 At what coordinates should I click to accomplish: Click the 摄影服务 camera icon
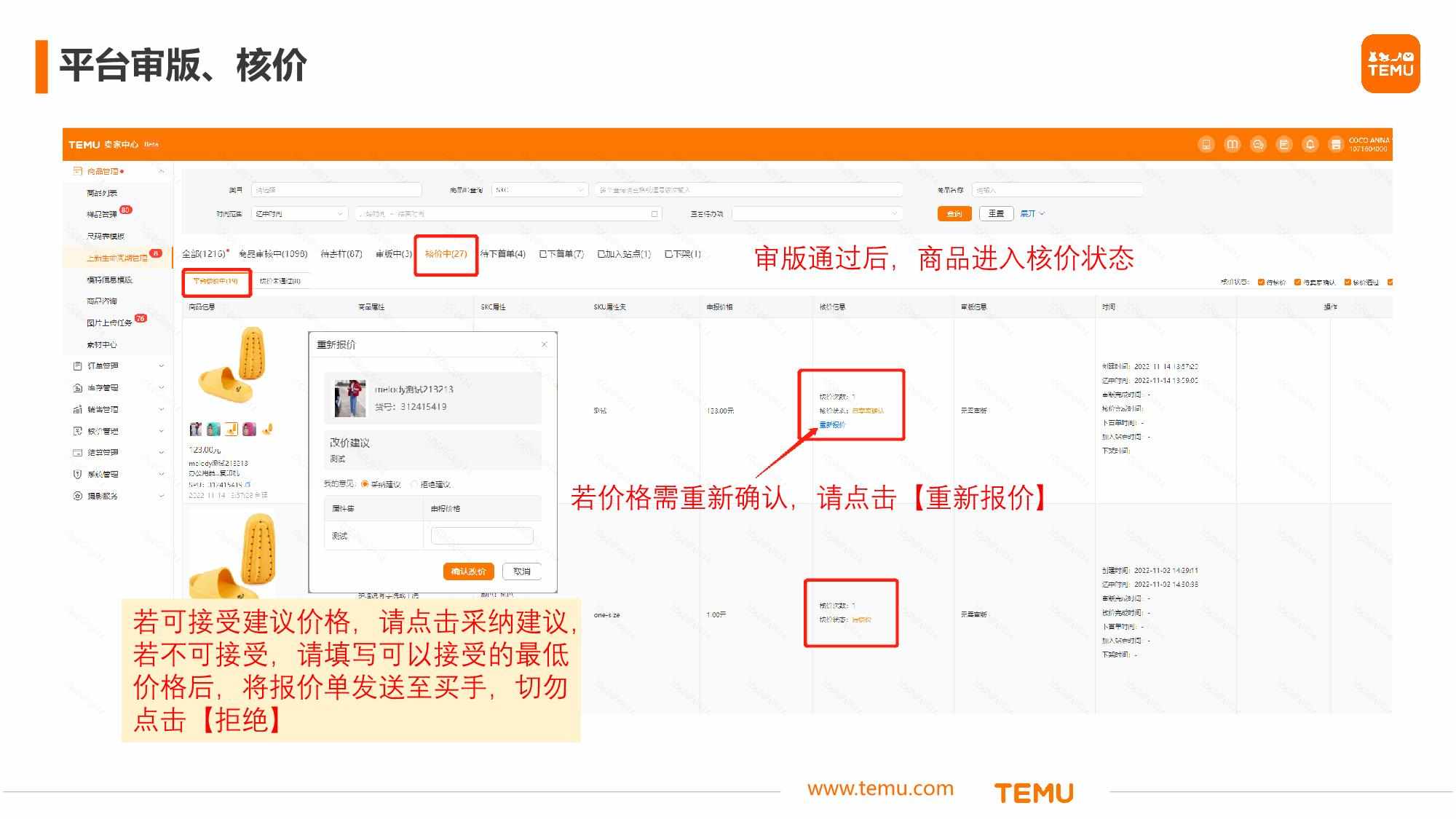(x=78, y=496)
